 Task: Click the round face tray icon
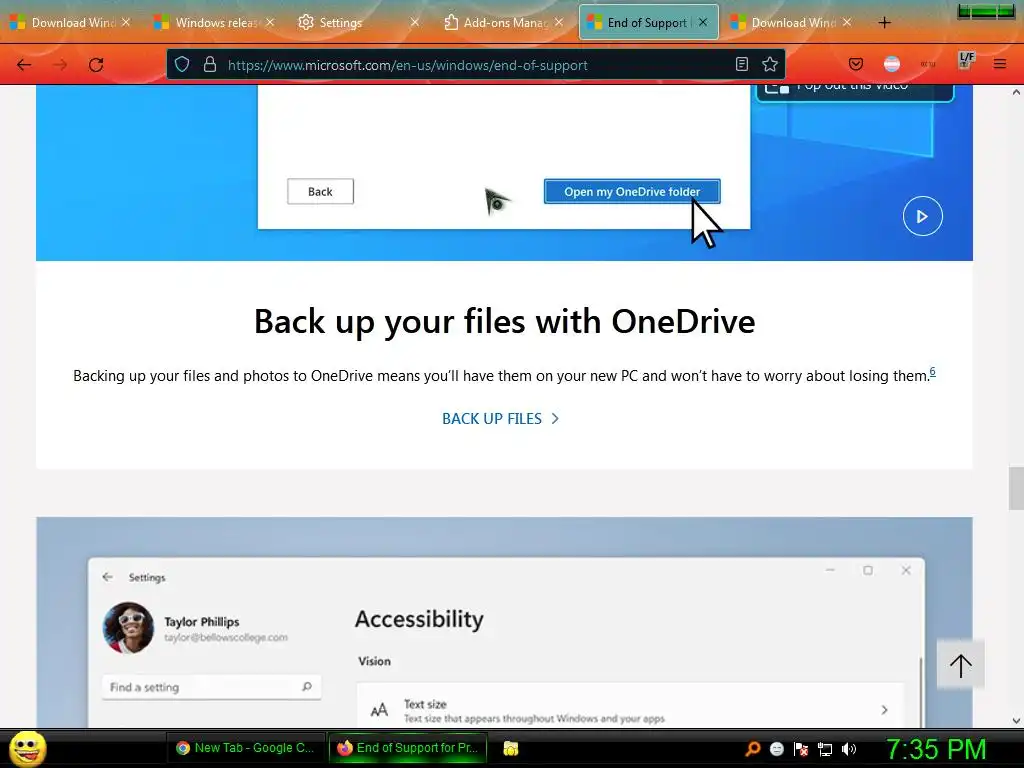pyautogui.click(x=776, y=749)
